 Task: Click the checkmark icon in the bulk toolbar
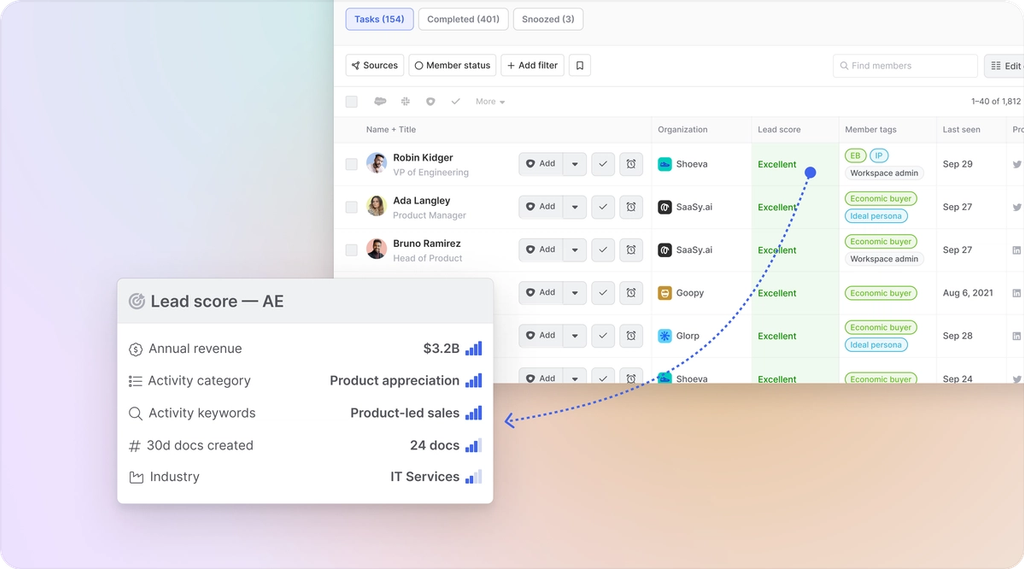456,101
